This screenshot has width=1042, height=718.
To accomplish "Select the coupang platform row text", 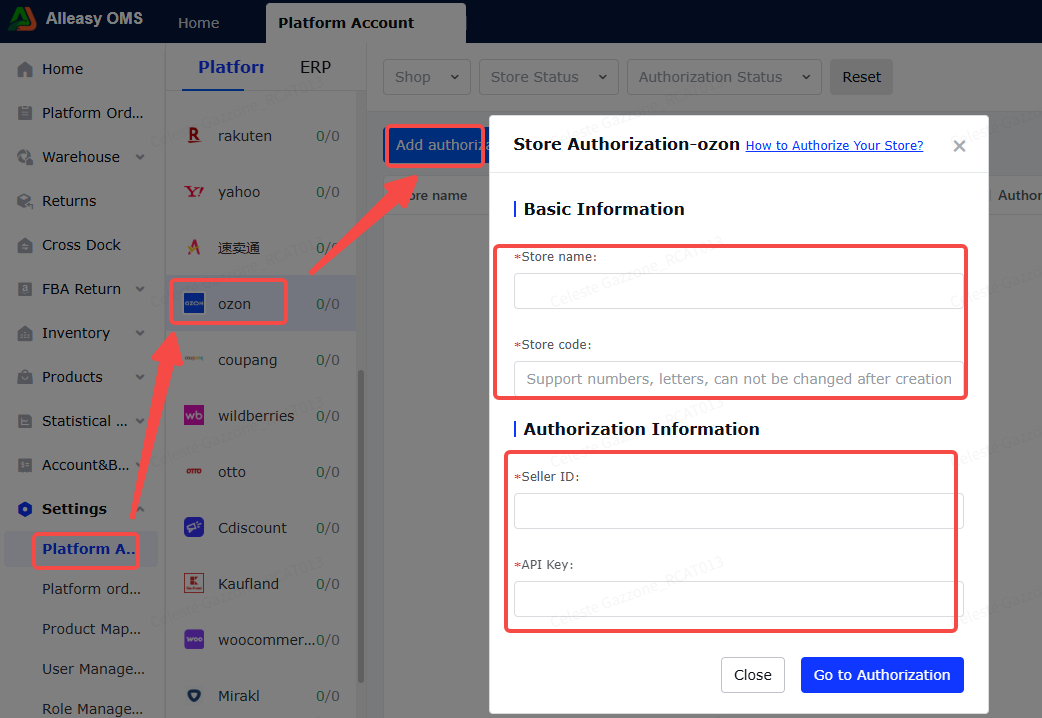I will pyautogui.click(x=247, y=360).
